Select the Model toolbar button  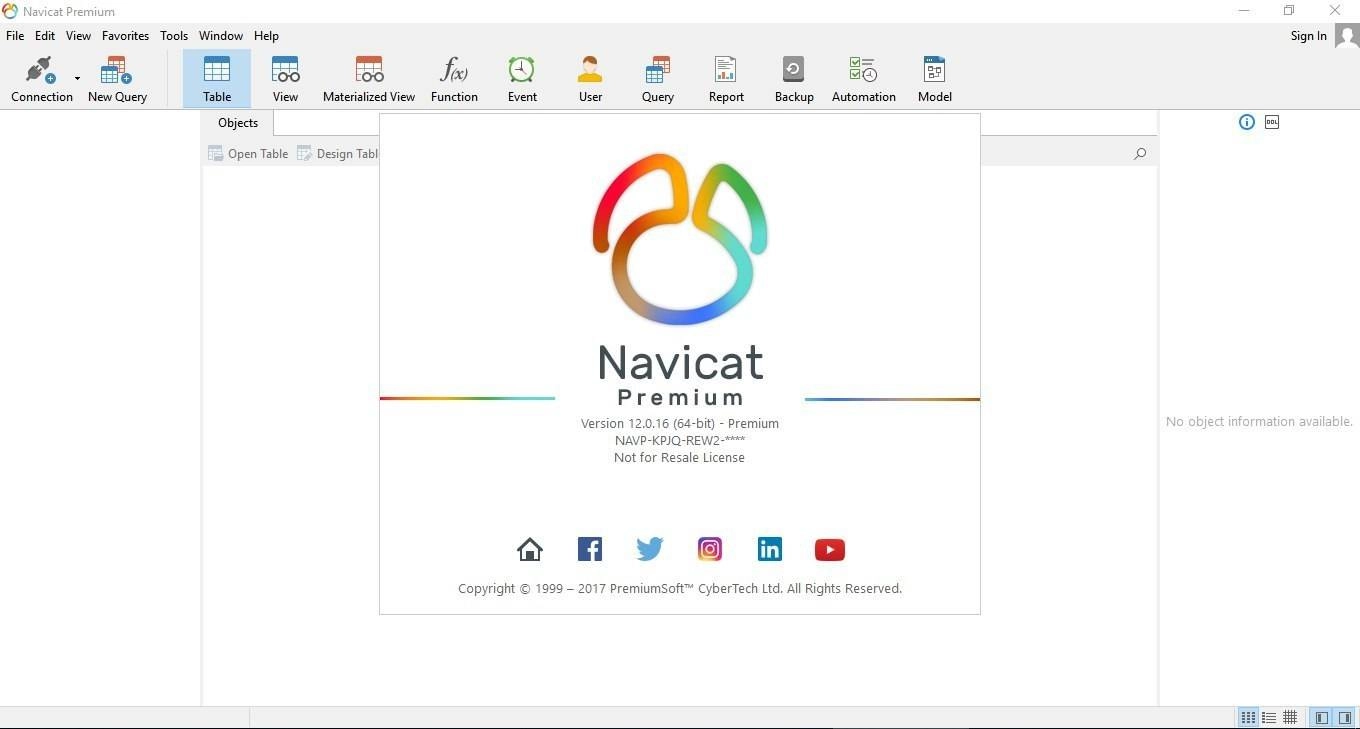click(934, 79)
